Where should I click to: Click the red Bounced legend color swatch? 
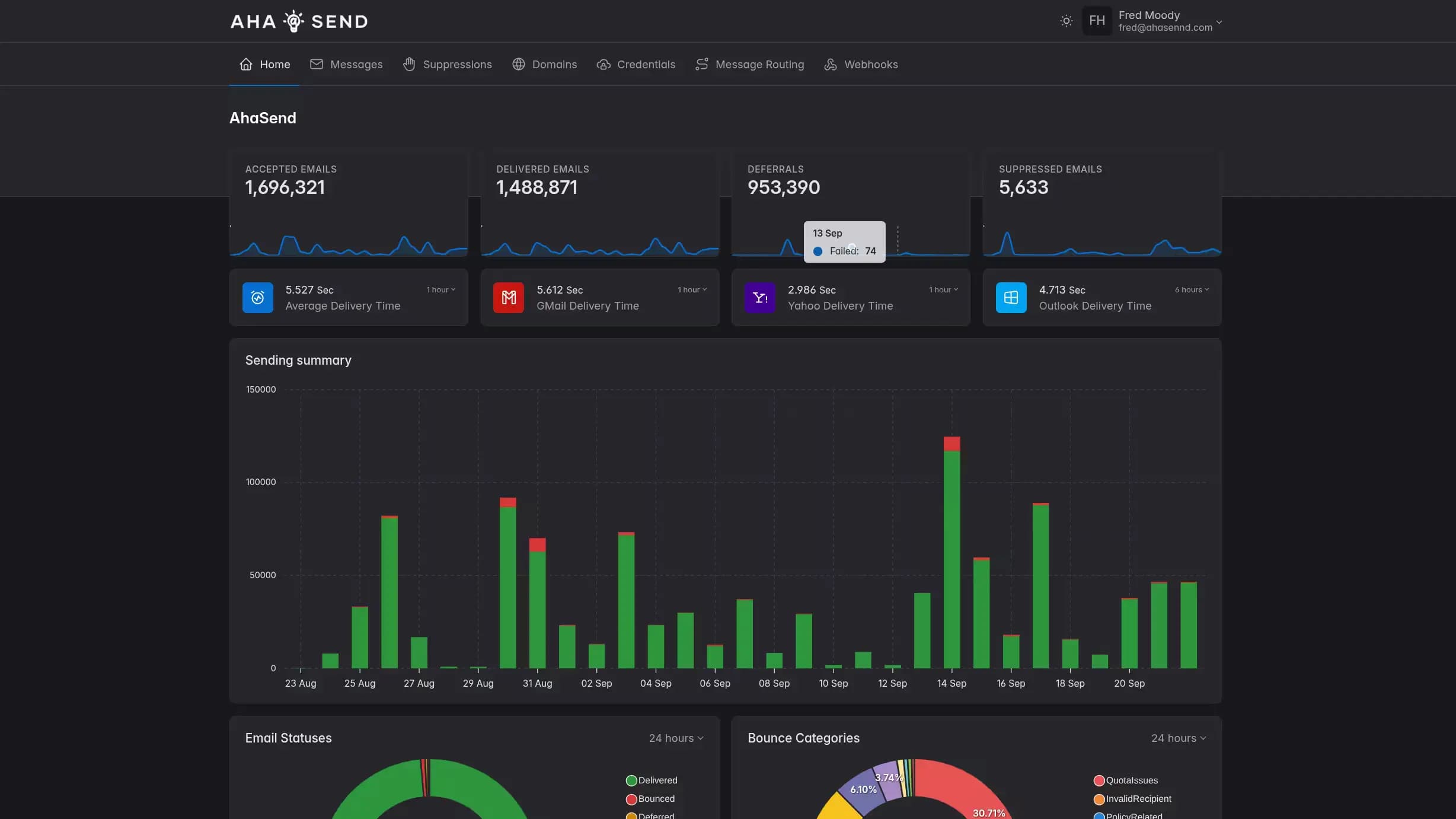pos(630,799)
